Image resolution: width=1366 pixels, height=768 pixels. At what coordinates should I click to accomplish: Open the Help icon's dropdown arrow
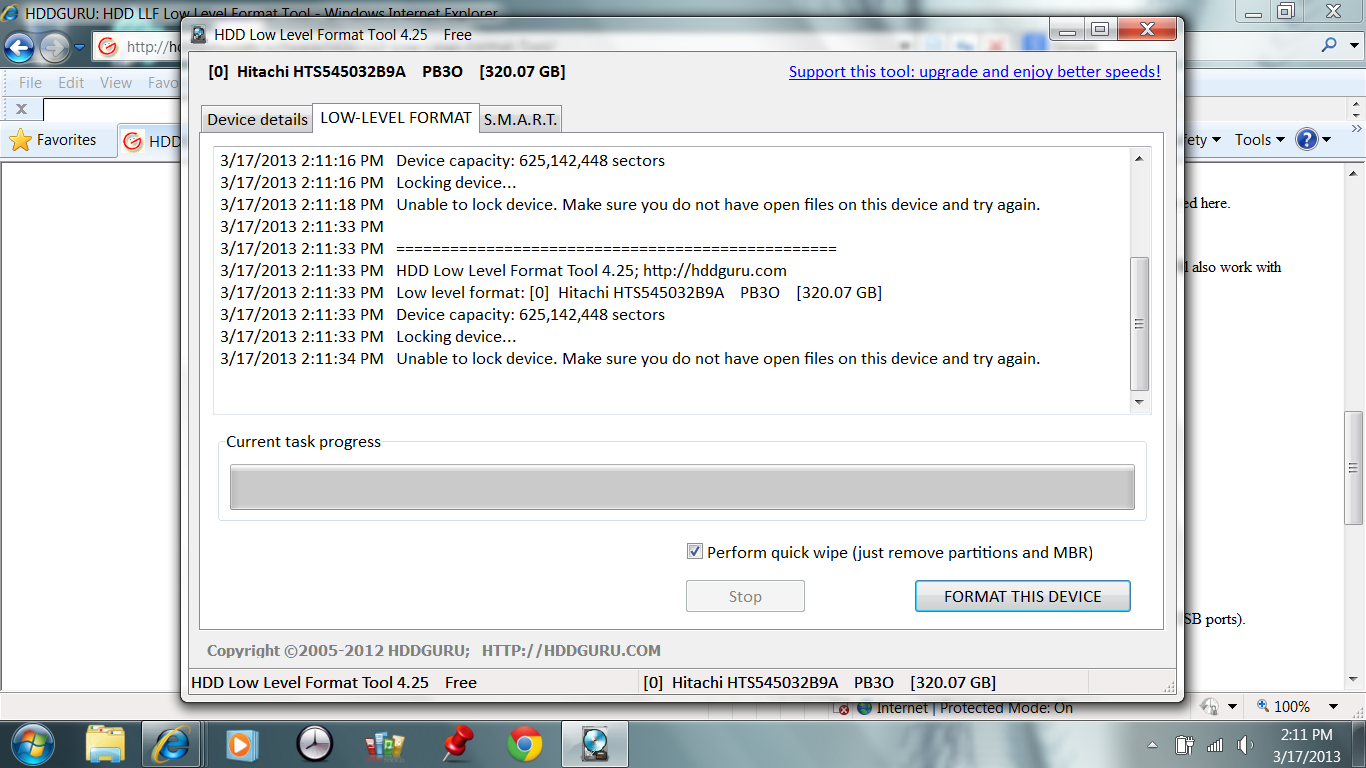click(1326, 140)
